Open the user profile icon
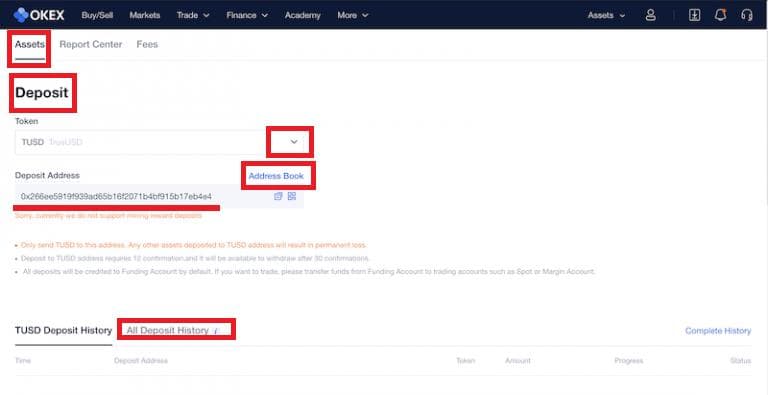This screenshot has width=768, height=395. tap(650, 15)
